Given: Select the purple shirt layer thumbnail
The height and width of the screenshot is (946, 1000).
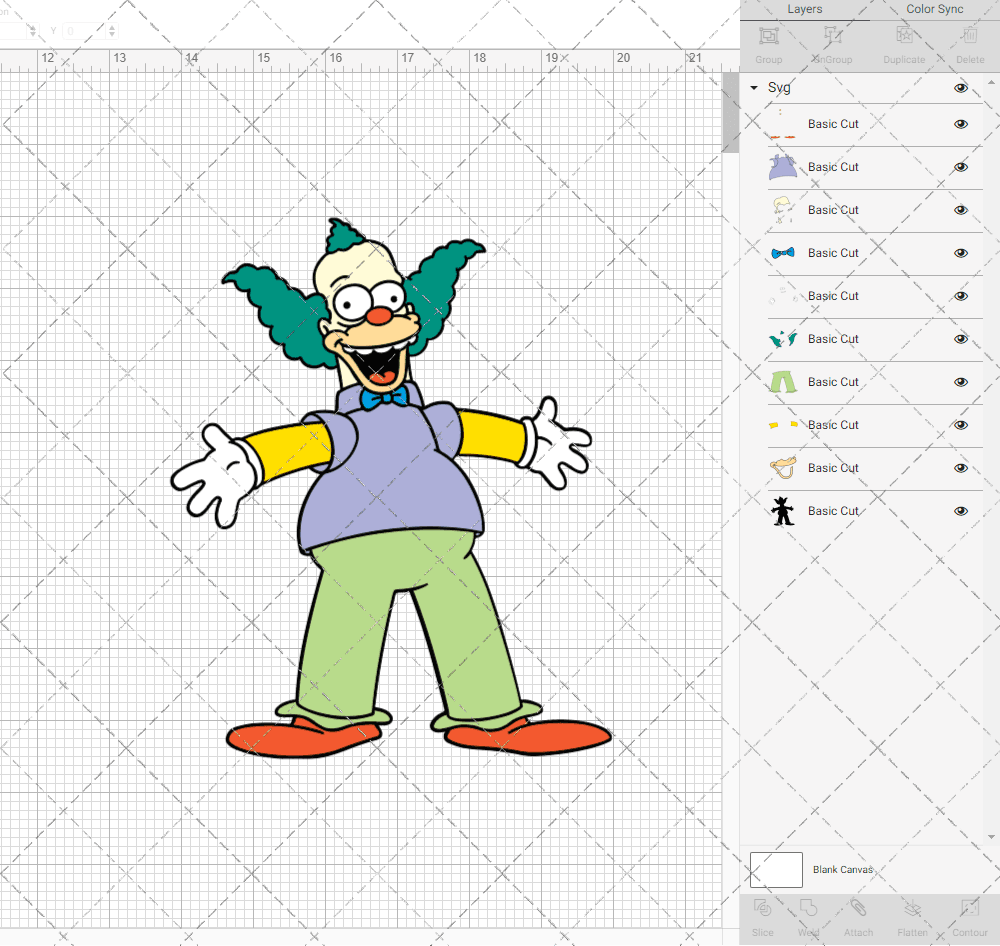Looking at the screenshot, I should click(783, 167).
